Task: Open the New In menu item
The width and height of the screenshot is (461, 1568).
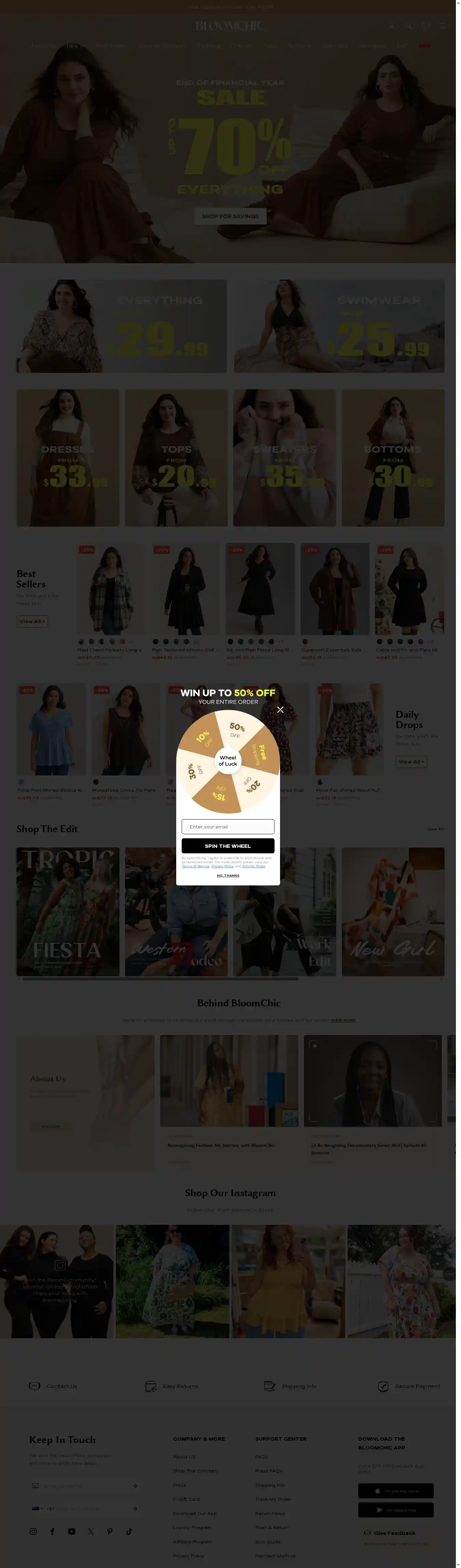Action: 75,46
